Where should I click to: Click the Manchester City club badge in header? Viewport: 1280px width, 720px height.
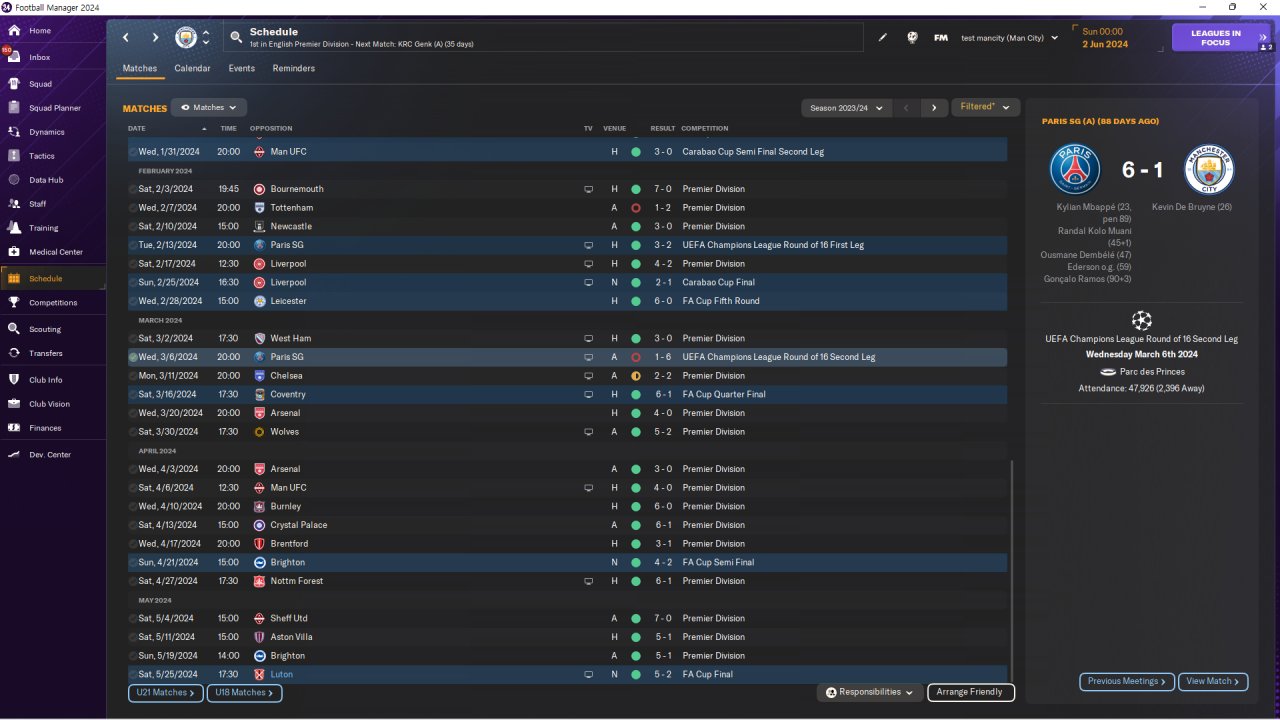click(186, 37)
